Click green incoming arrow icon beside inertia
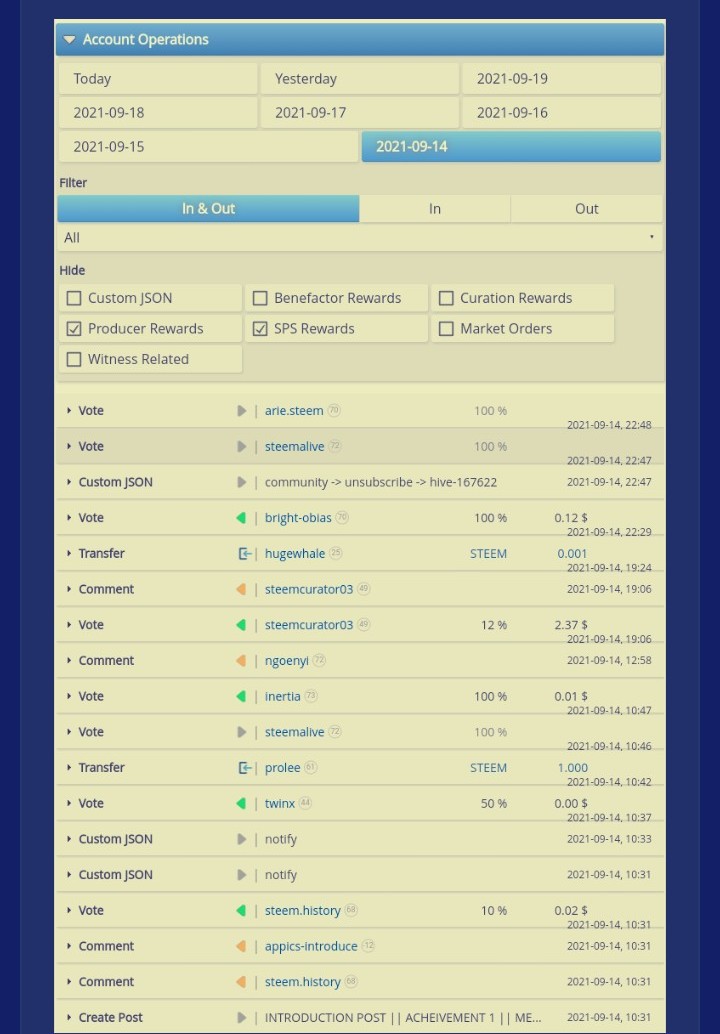 point(241,696)
